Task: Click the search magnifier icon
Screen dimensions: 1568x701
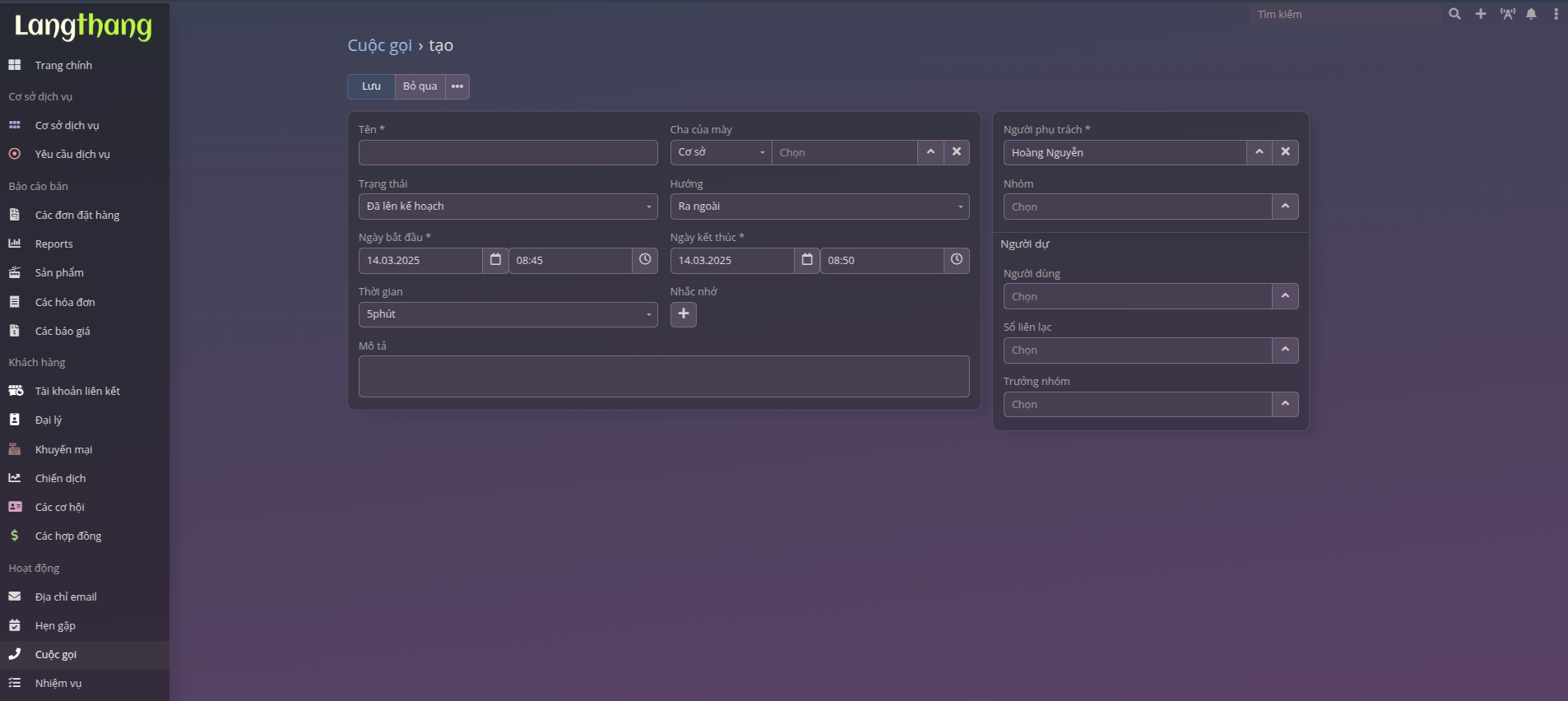Action: (1454, 14)
